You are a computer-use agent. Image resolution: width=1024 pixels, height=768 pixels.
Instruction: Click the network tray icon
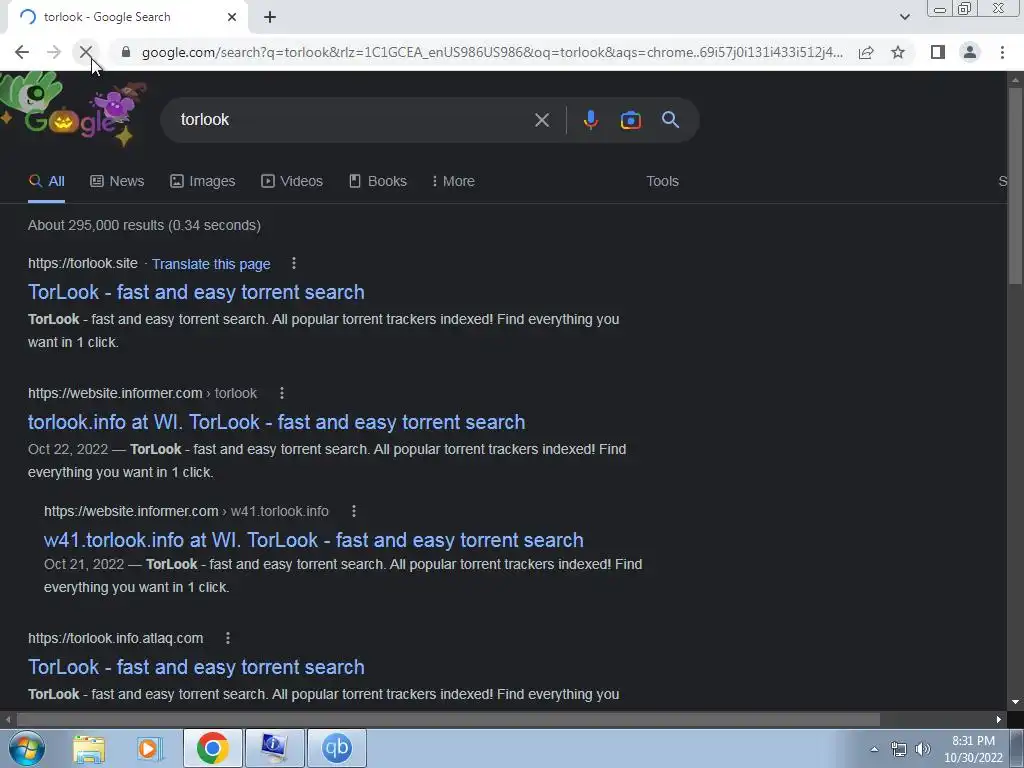(x=899, y=749)
